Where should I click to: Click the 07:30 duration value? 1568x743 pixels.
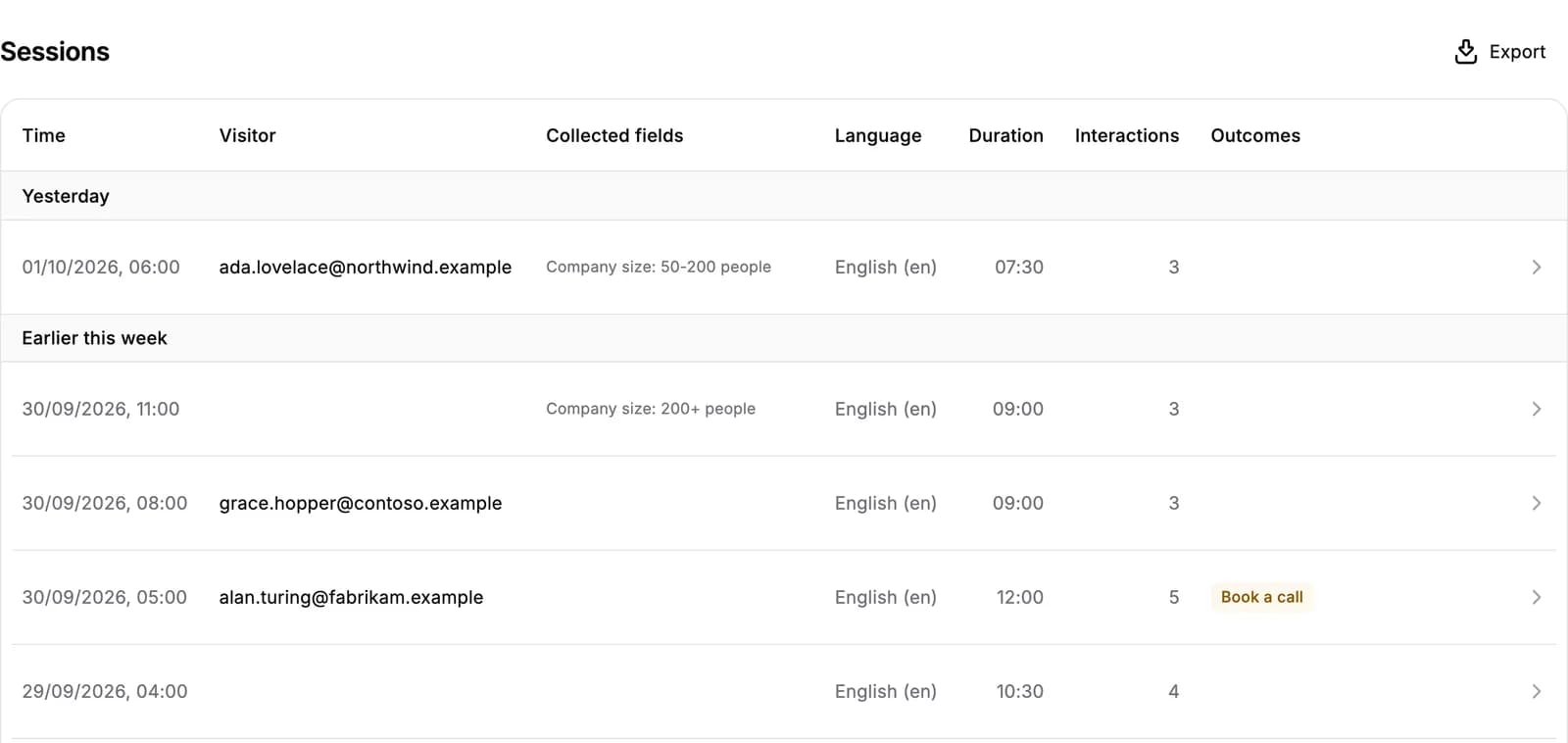(x=1019, y=267)
